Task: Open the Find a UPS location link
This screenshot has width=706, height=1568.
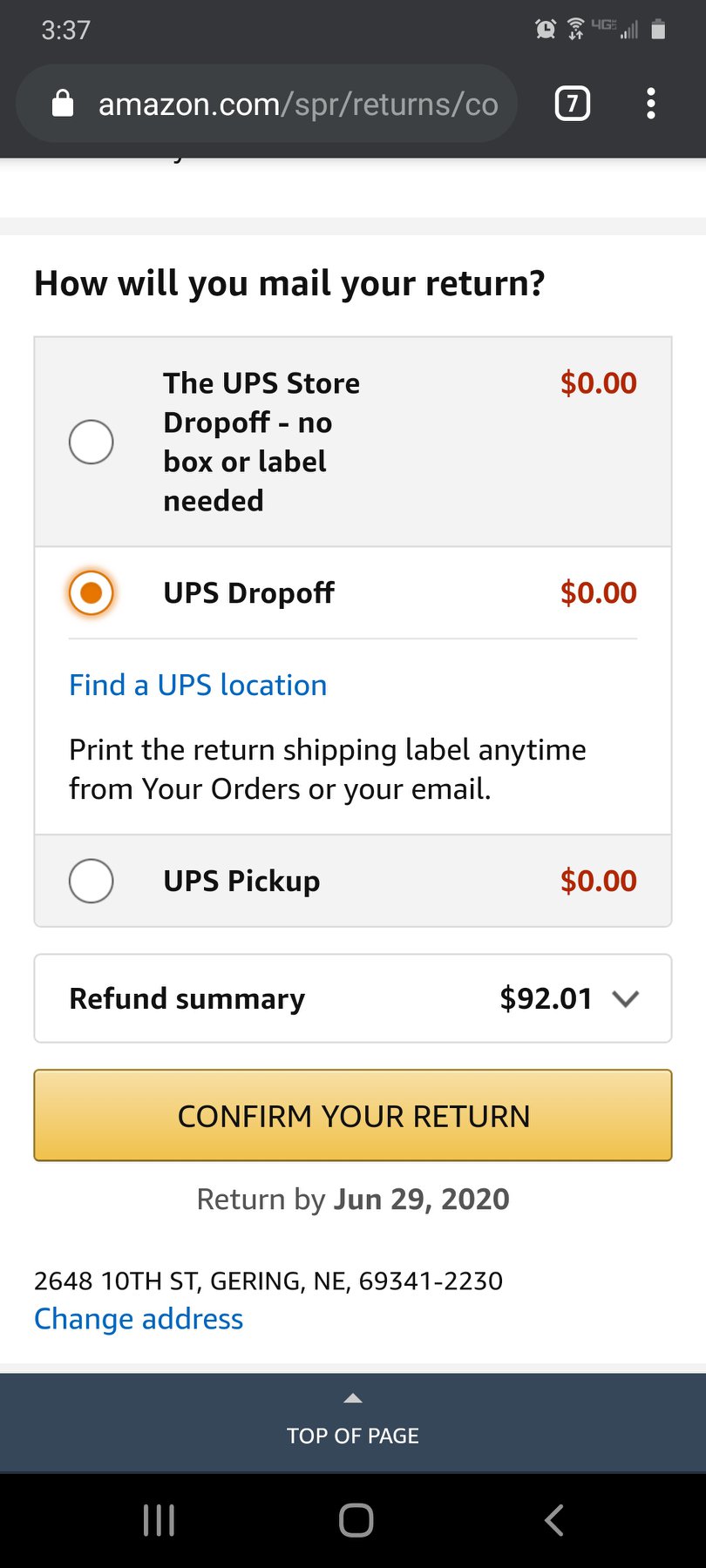Action: [198, 686]
